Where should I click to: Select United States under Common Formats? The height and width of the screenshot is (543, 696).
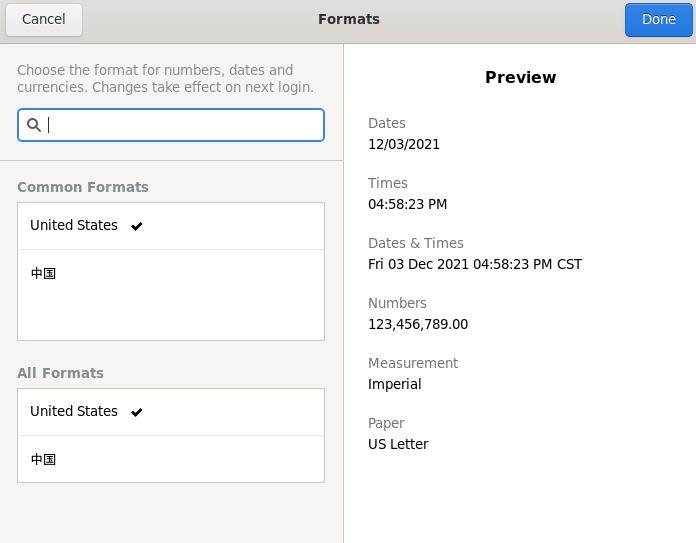pyautogui.click(x=74, y=226)
